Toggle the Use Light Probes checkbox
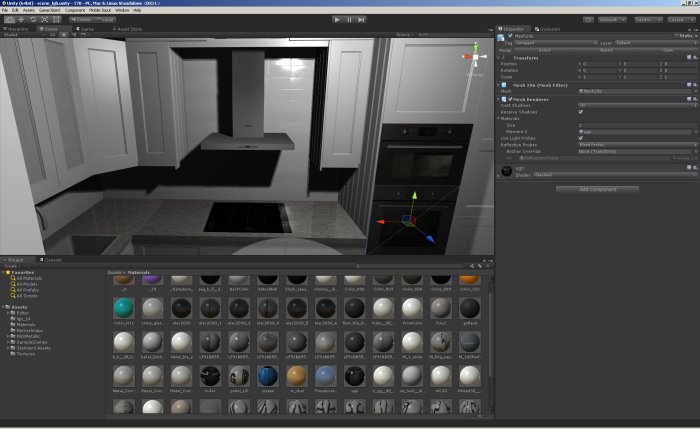 (581, 138)
